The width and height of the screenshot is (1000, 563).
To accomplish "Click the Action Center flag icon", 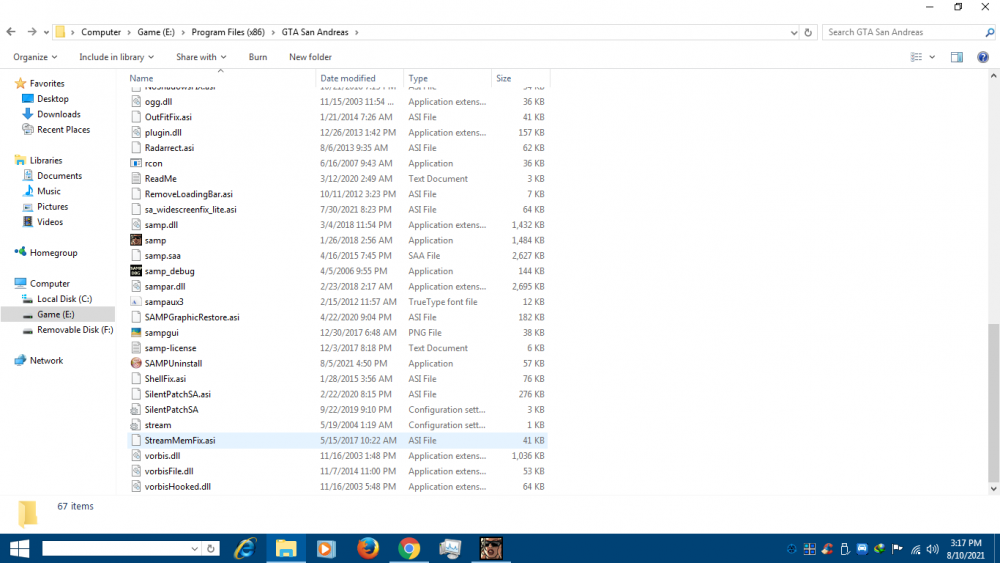I will (x=897, y=549).
